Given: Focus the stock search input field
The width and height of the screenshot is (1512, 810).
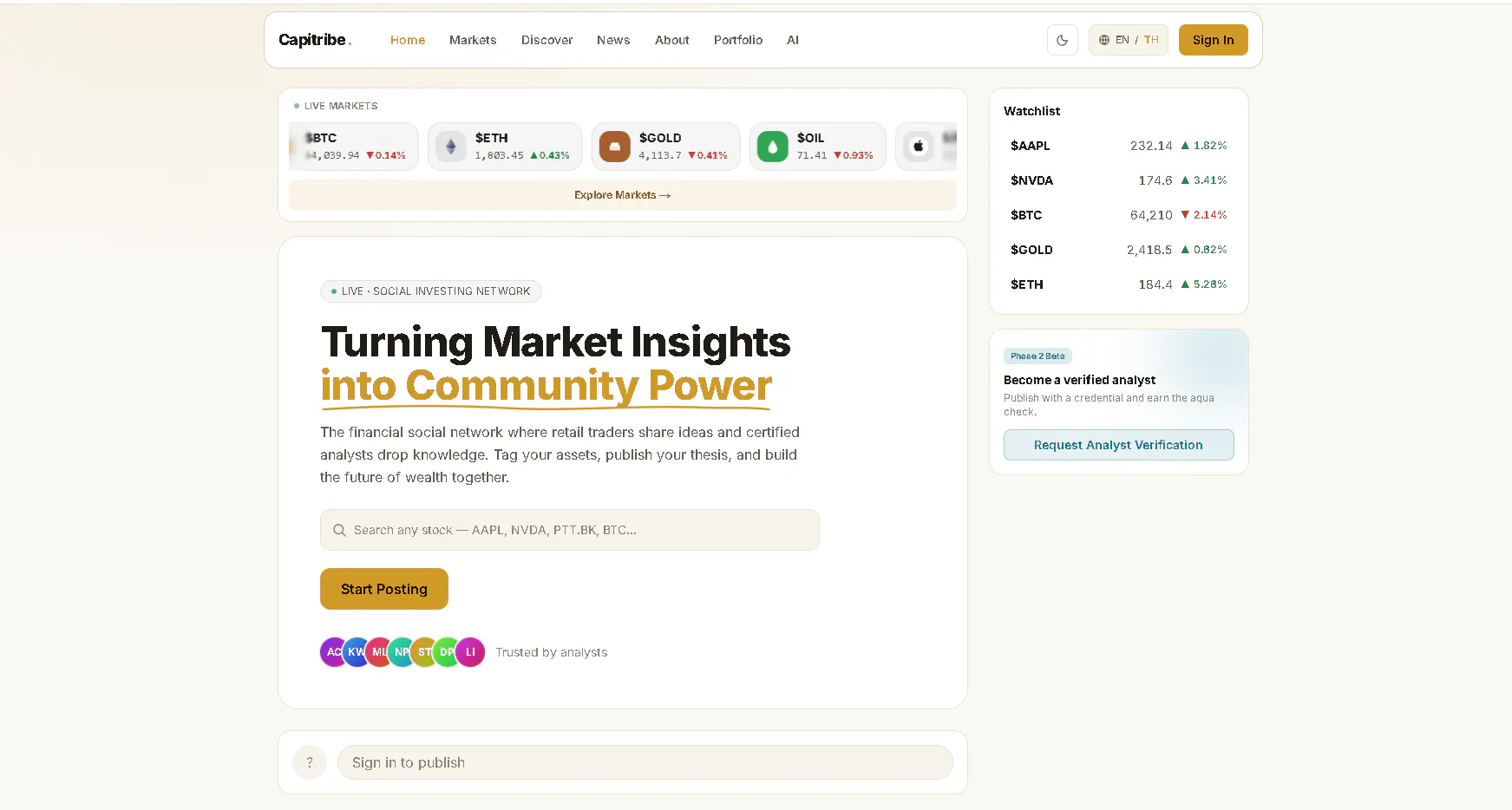Looking at the screenshot, I should 569,530.
